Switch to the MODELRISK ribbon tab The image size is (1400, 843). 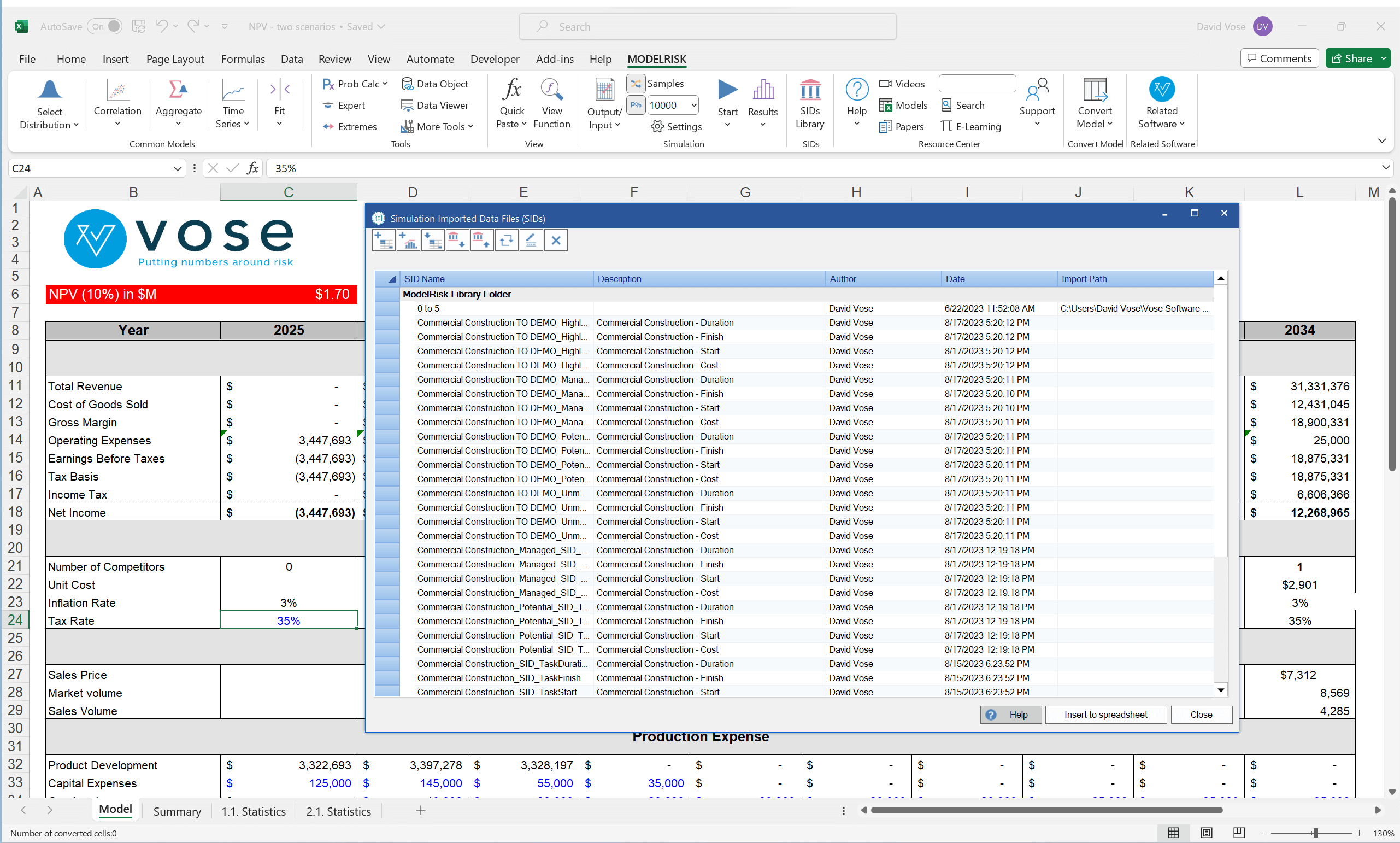(x=656, y=58)
